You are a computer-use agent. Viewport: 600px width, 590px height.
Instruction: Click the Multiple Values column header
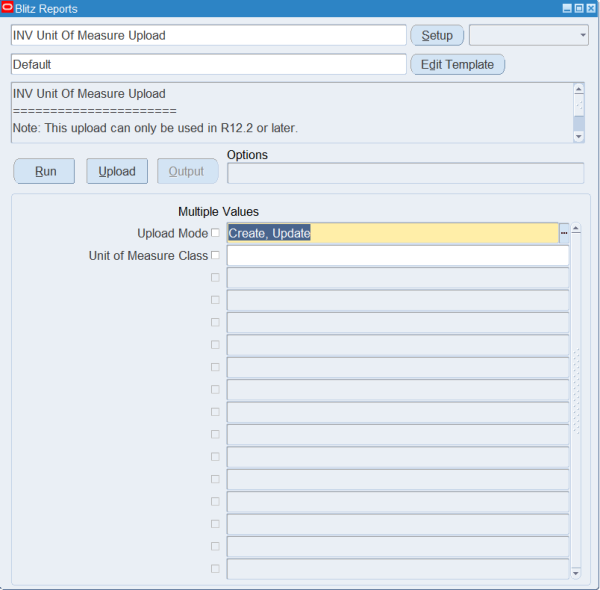tap(218, 212)
